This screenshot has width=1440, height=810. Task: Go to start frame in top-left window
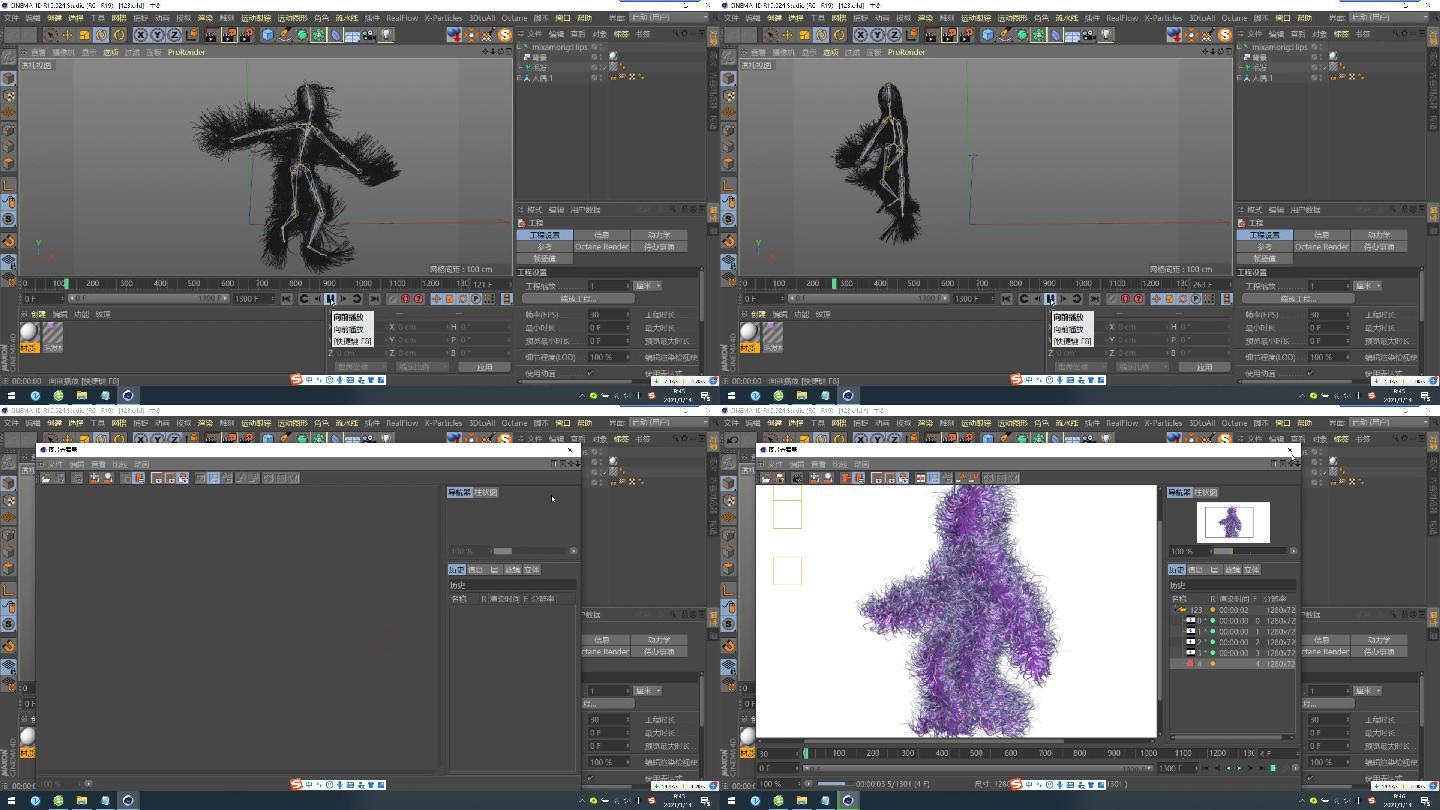(287, 298)
